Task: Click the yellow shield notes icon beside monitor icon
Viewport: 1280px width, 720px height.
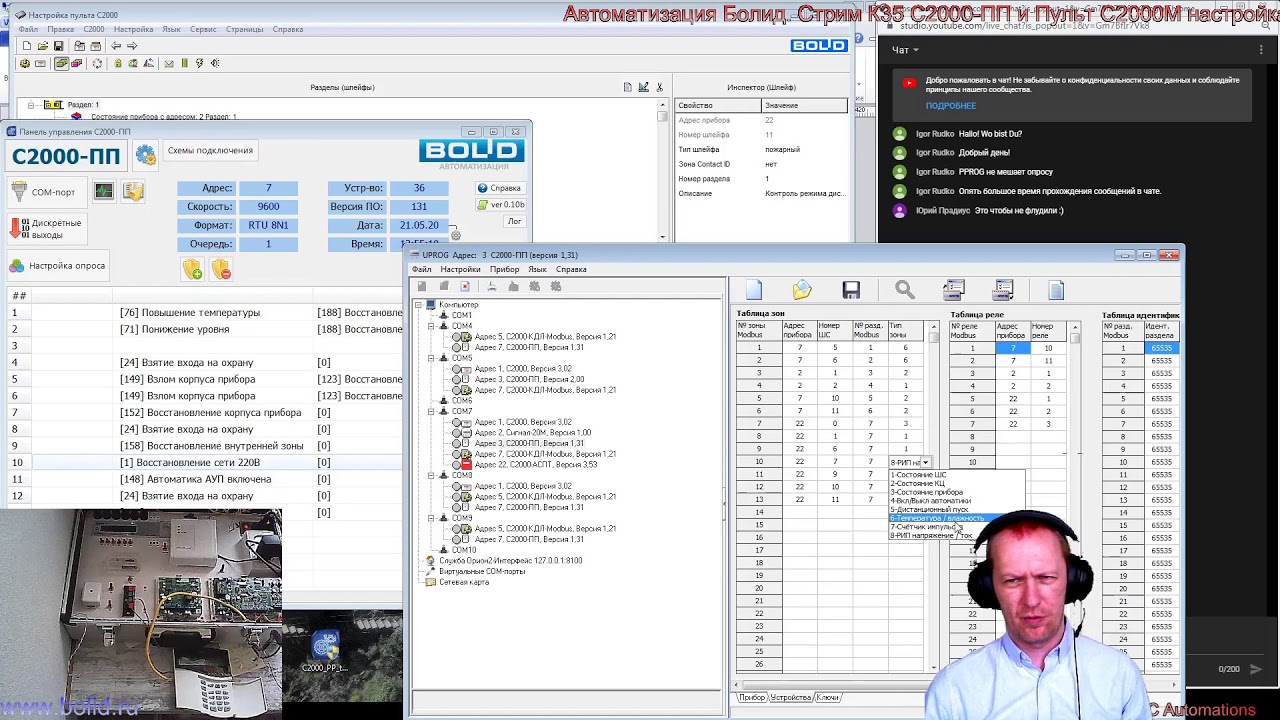Action: [133, 190]
